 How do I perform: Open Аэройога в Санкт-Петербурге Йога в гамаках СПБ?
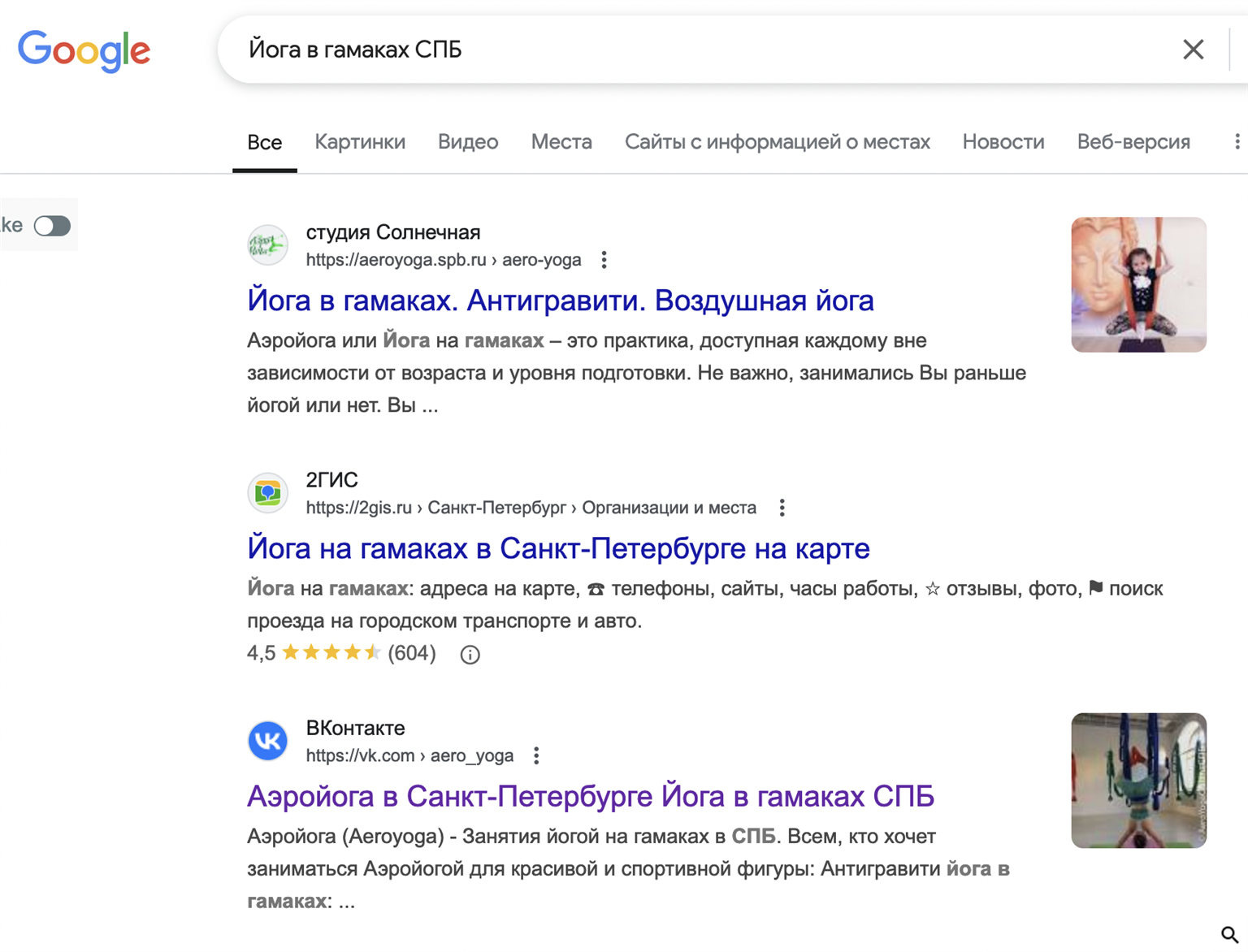pyautogui.click(x=591, y=796)
